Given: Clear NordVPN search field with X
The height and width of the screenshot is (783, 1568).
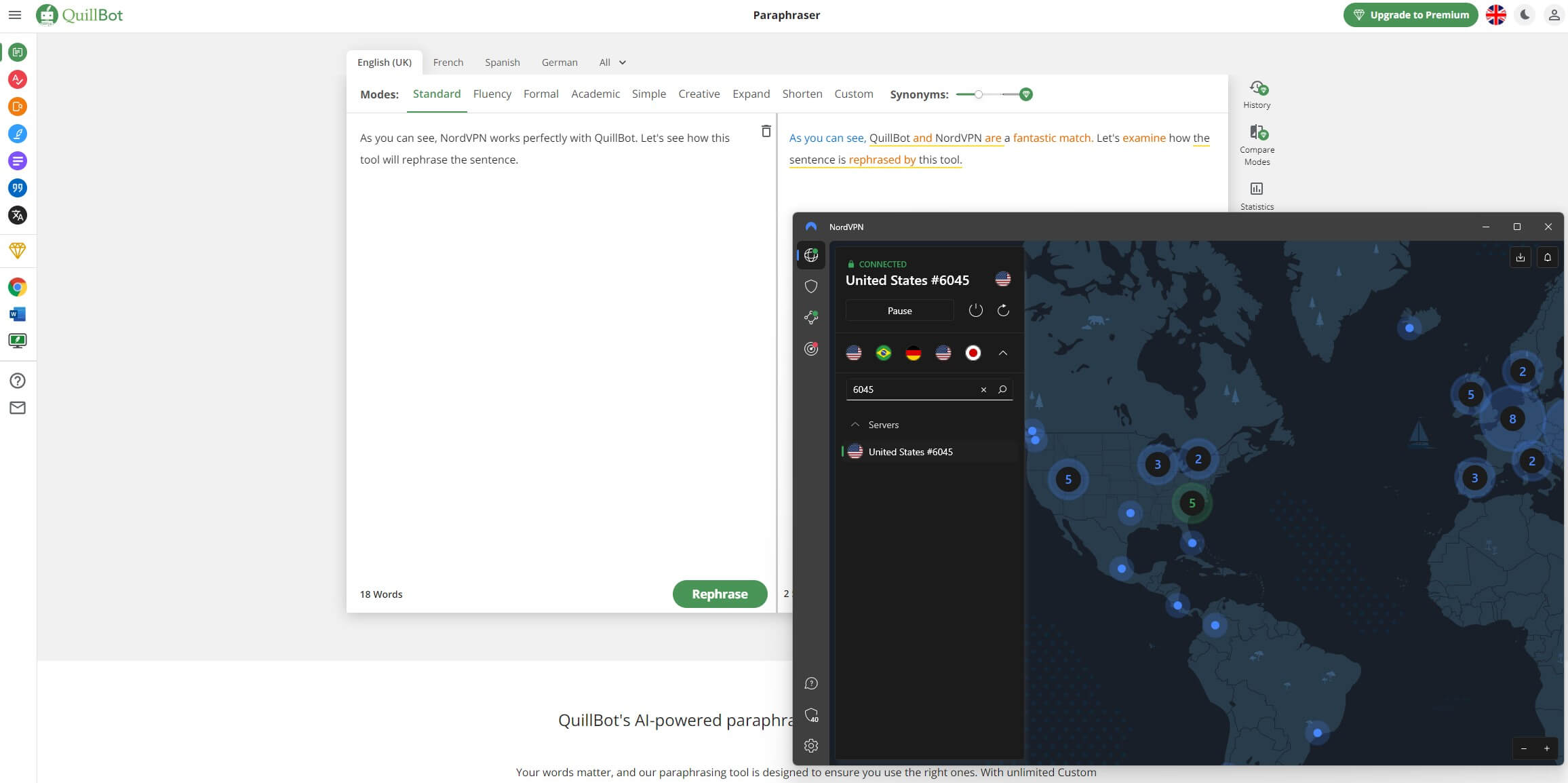Looking at the screenshot, I should pyautogui.click(x=983, y=389).
